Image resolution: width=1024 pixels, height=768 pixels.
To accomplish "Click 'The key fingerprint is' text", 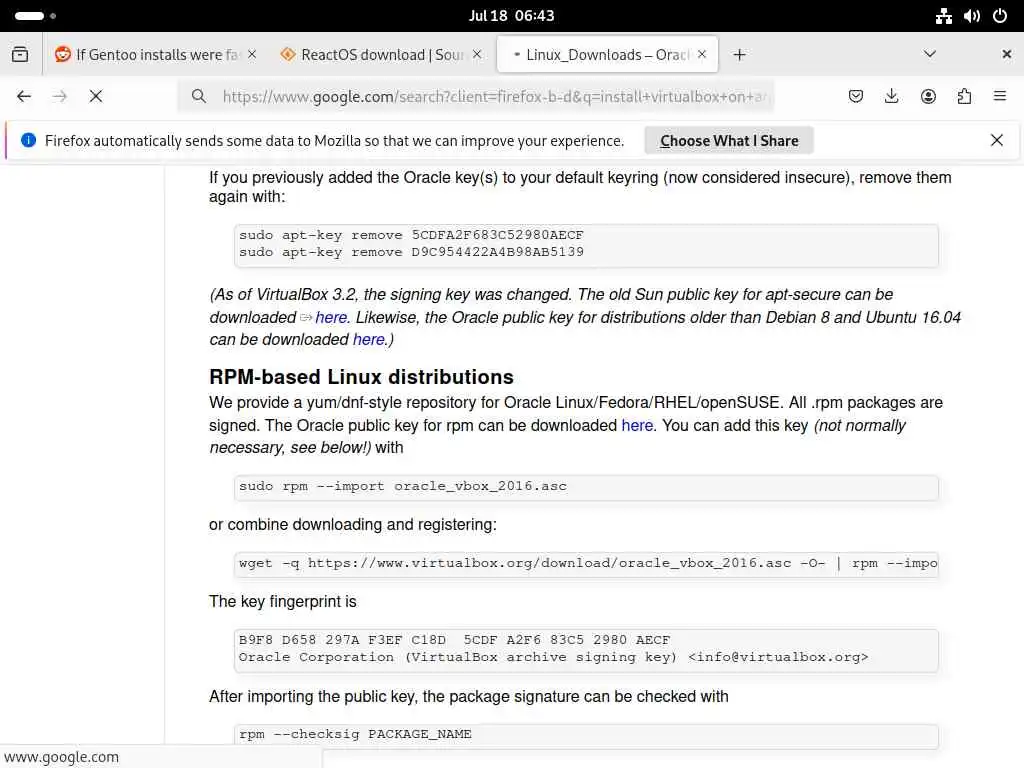I will point(283,601).
